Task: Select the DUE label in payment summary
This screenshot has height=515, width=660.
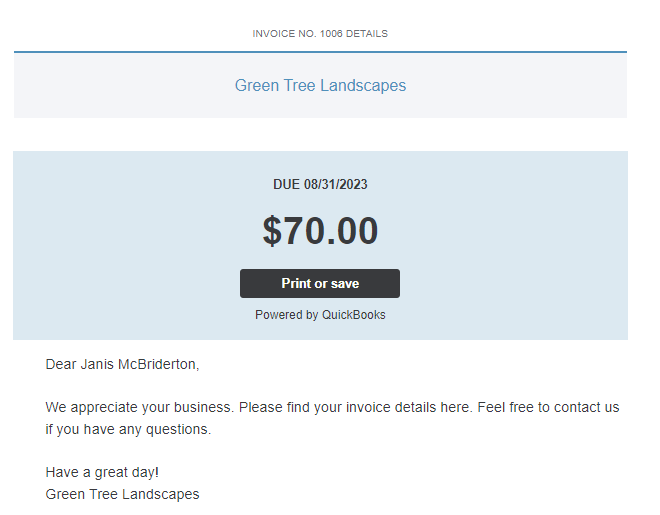Action: [x=286, y=184]
